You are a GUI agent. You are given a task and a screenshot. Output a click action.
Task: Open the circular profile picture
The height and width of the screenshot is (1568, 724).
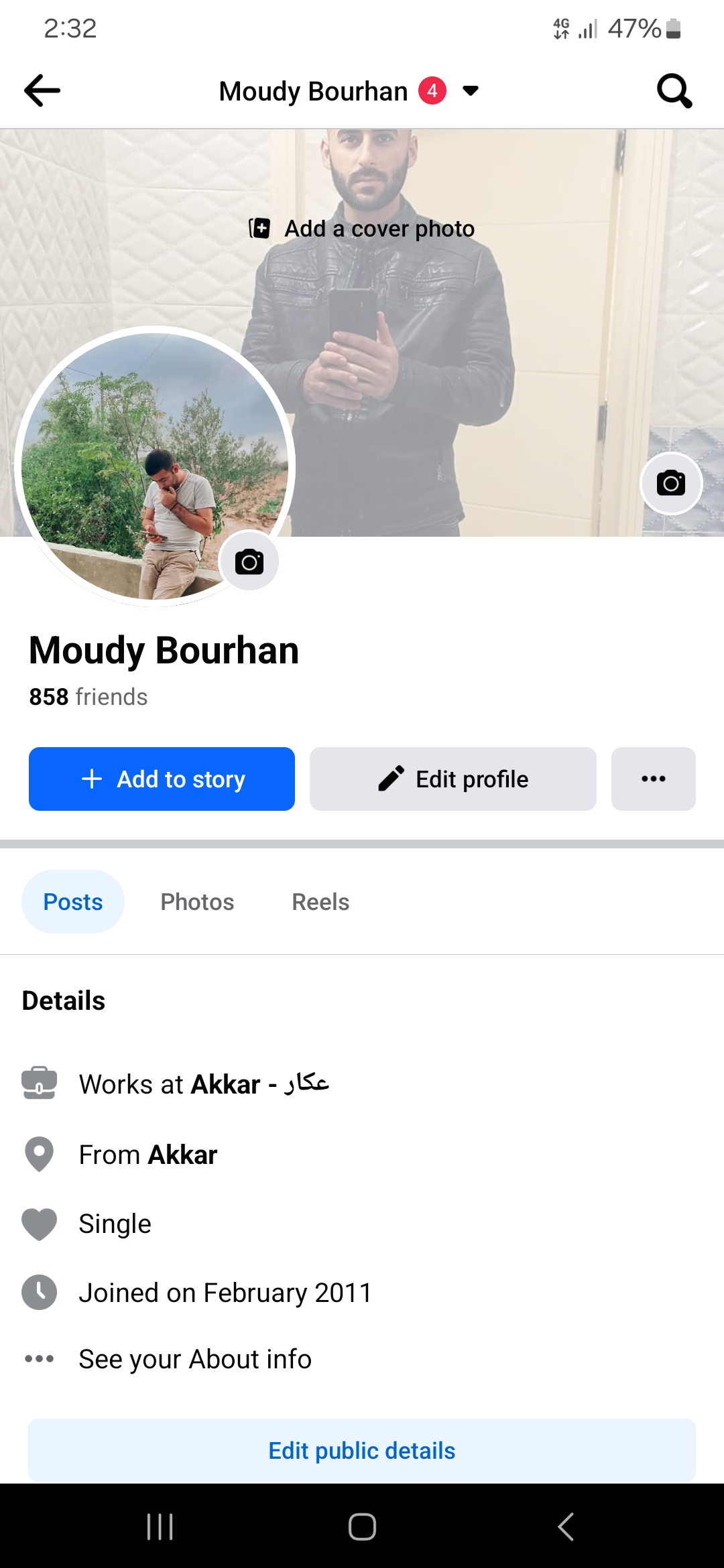[x=155, y=466]
